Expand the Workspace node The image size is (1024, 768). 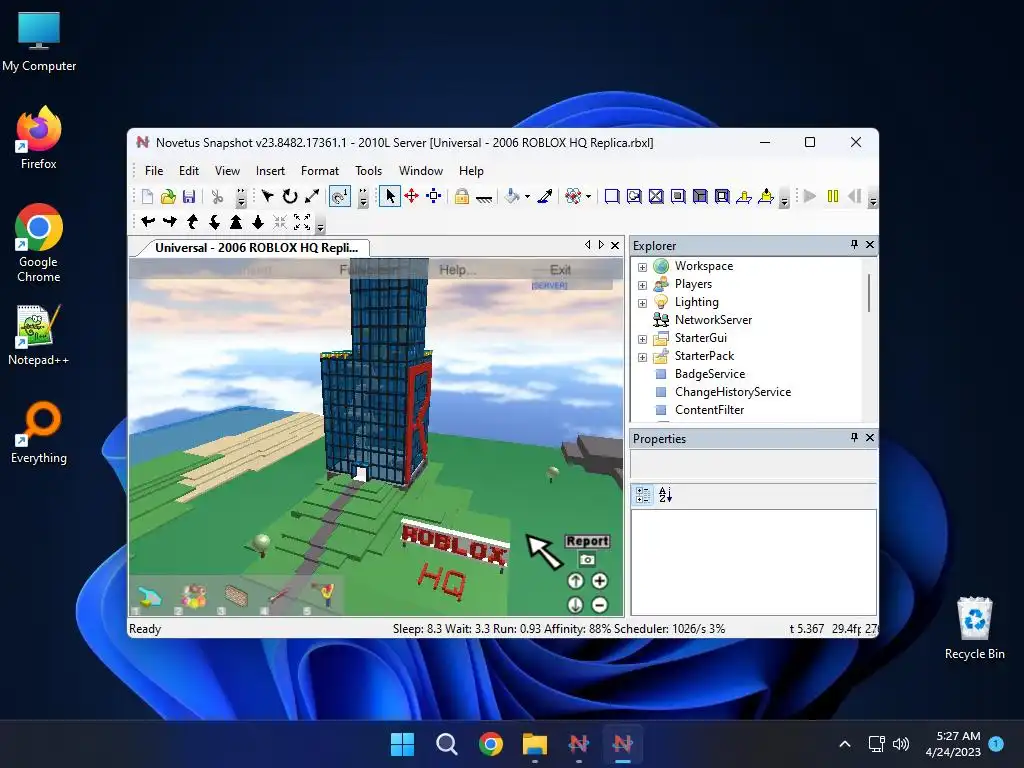(643, 267)
